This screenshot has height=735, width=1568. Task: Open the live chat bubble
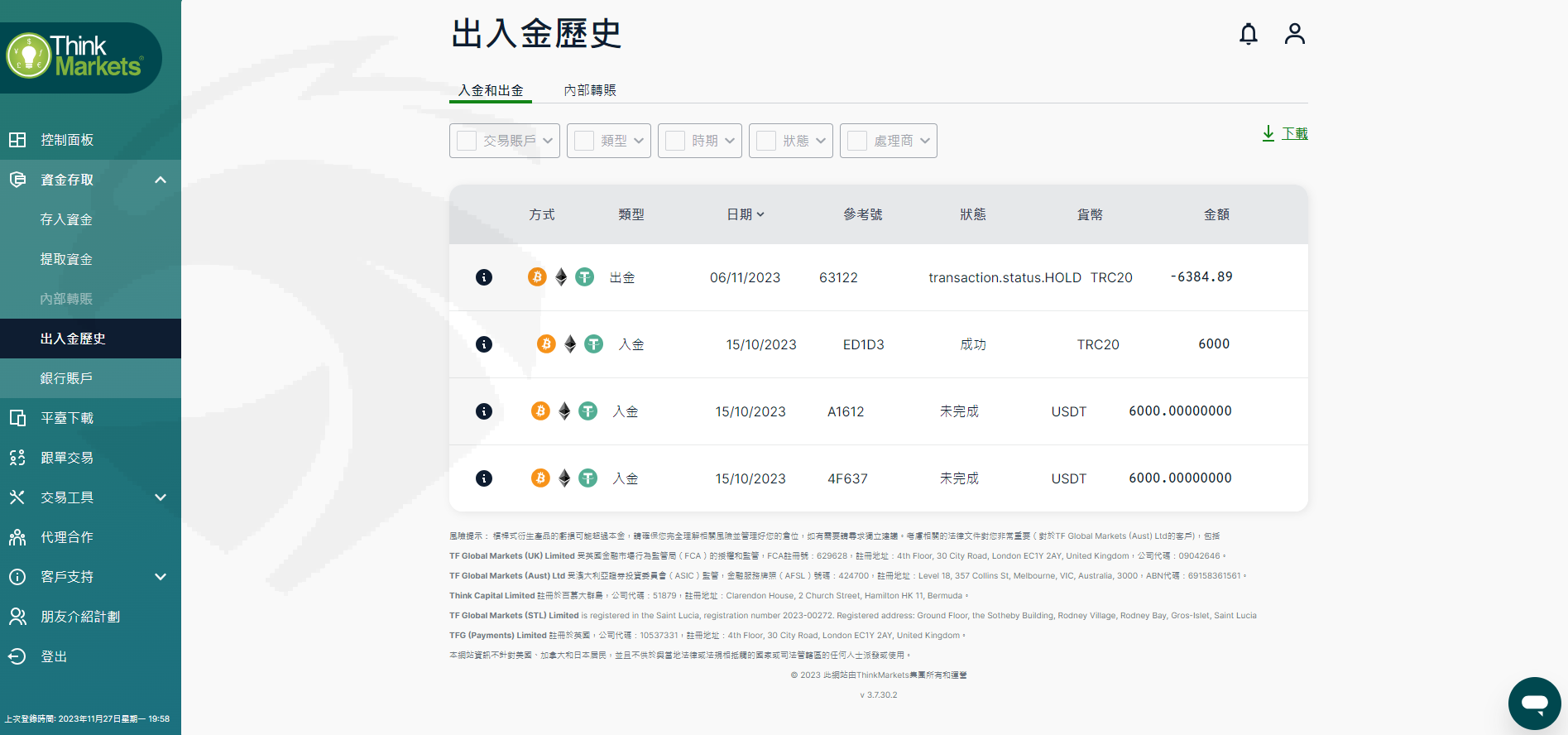pyautogui.click(x=1534, y=704)
